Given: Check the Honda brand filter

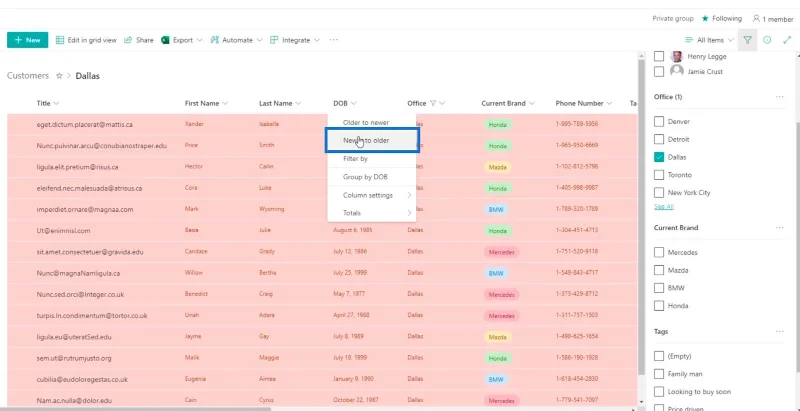Looking at the screenshot, I should (659, 306).
